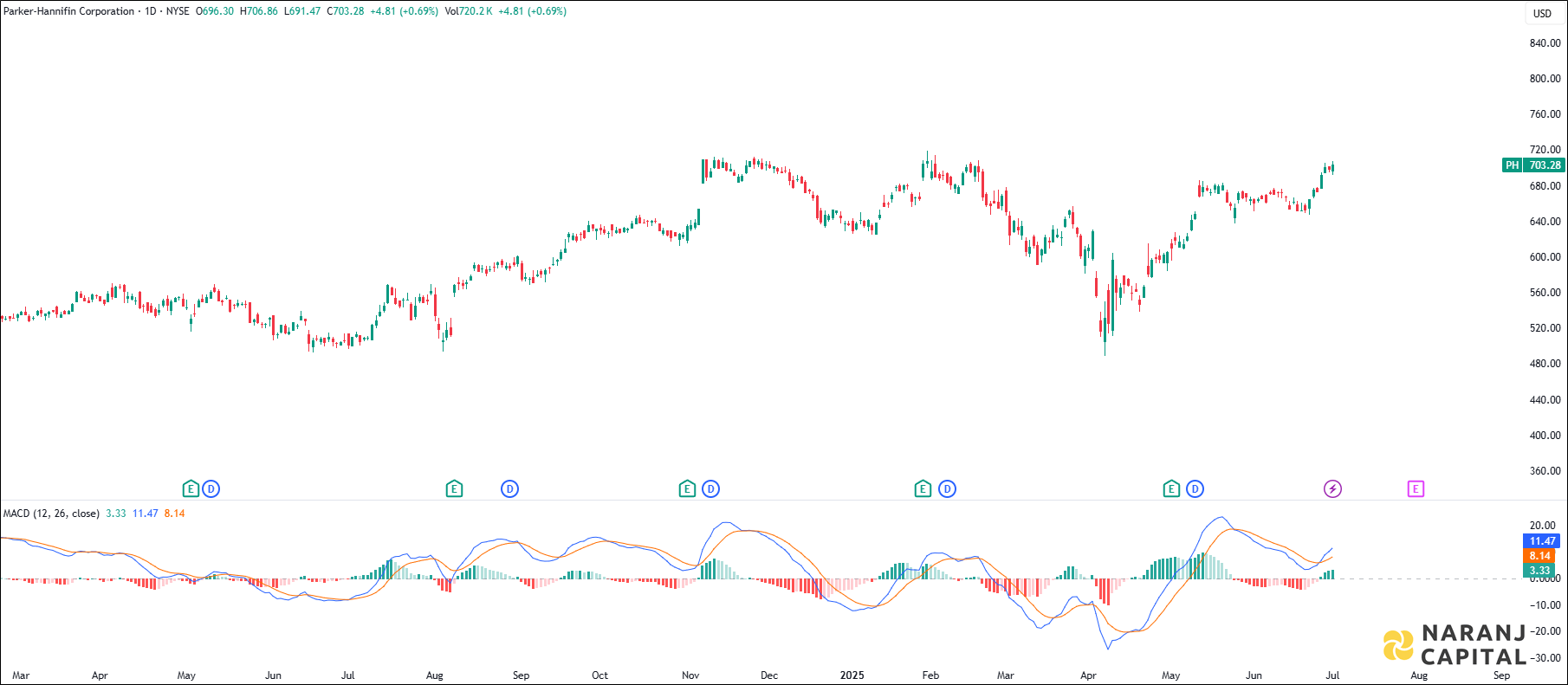
Task: Click the Feb label on time axis
Action: pyautogui.click(x=930, y=675)
